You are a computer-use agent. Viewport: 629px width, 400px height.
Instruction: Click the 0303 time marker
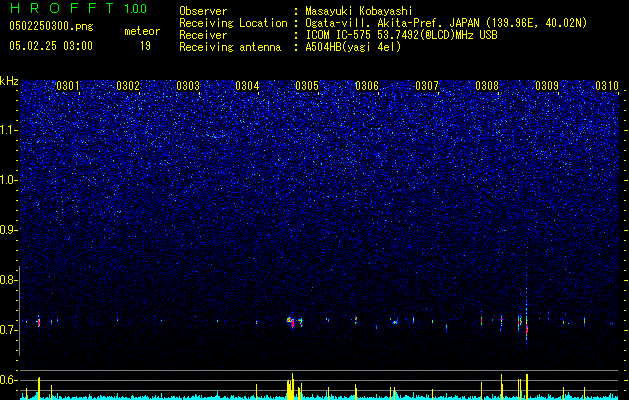click(x=188, y=86)
